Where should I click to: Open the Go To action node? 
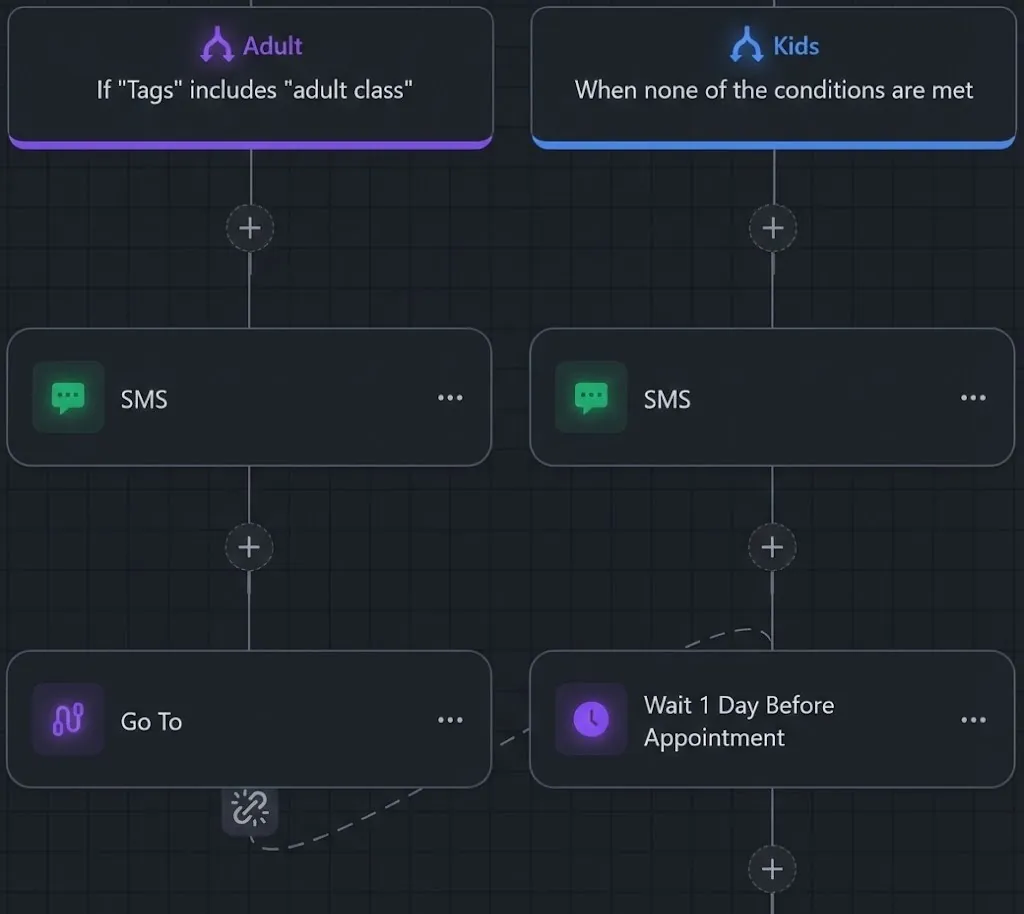tap(250, 721)
